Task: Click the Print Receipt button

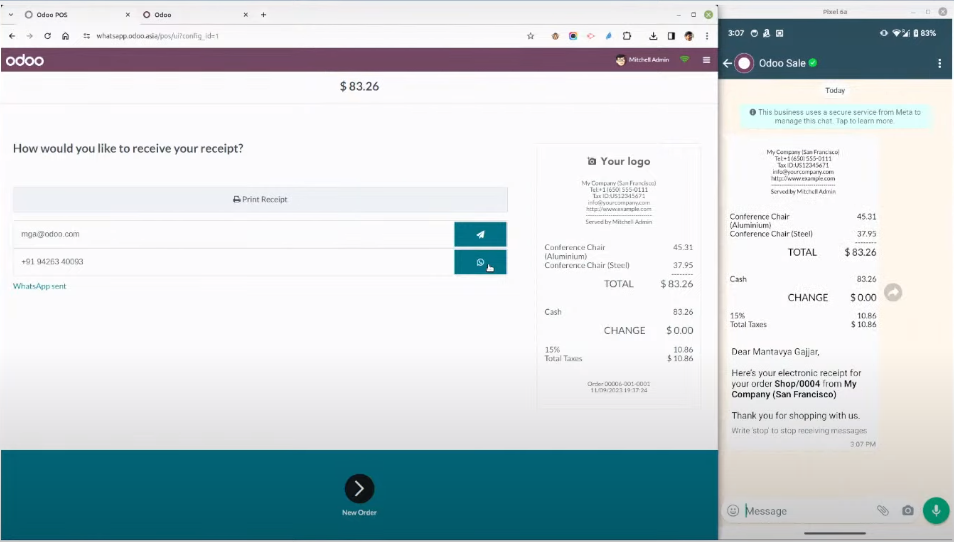Action: point(260,200)
